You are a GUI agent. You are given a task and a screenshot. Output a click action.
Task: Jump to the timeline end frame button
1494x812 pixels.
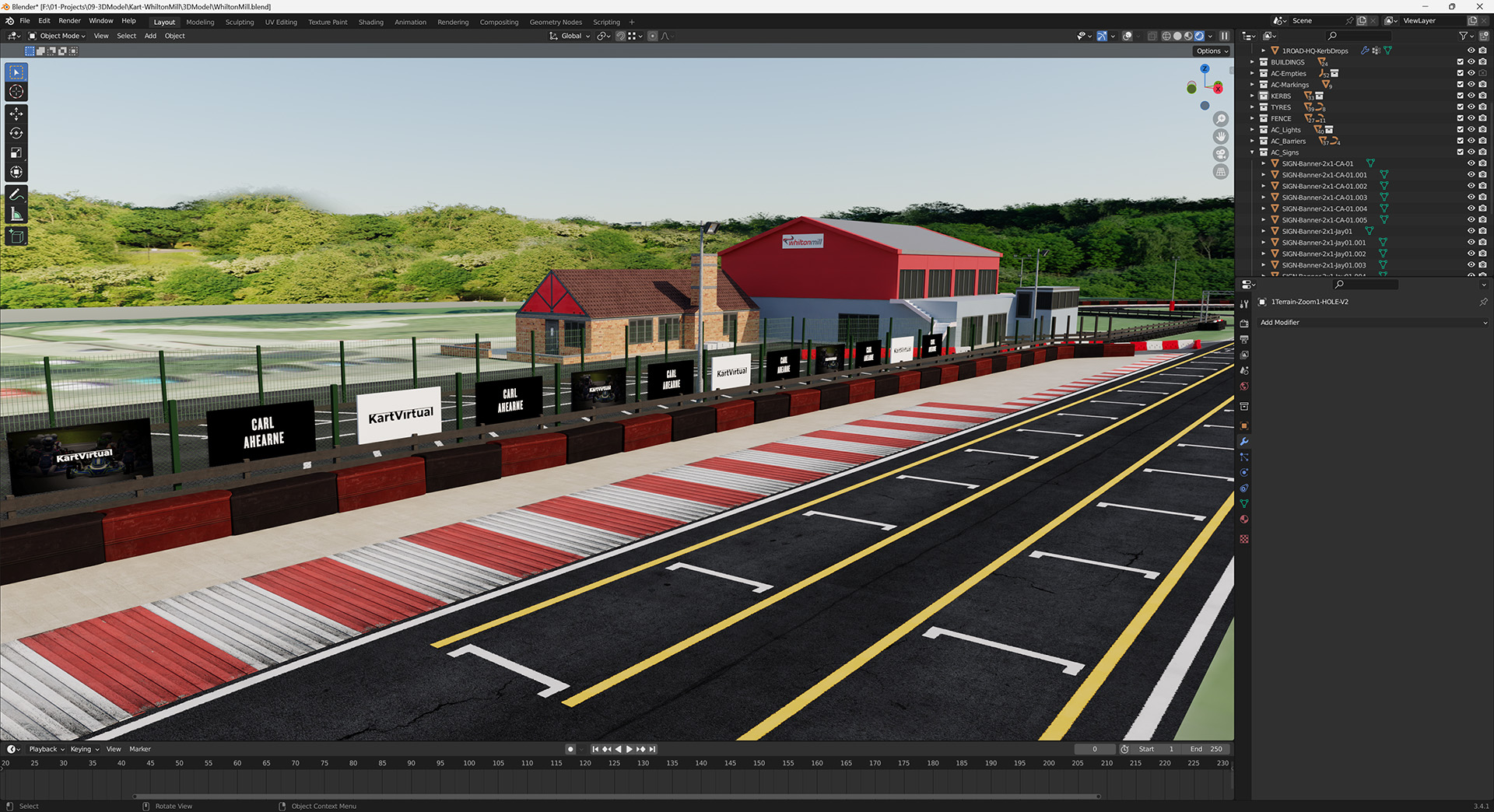coord(653,749)
